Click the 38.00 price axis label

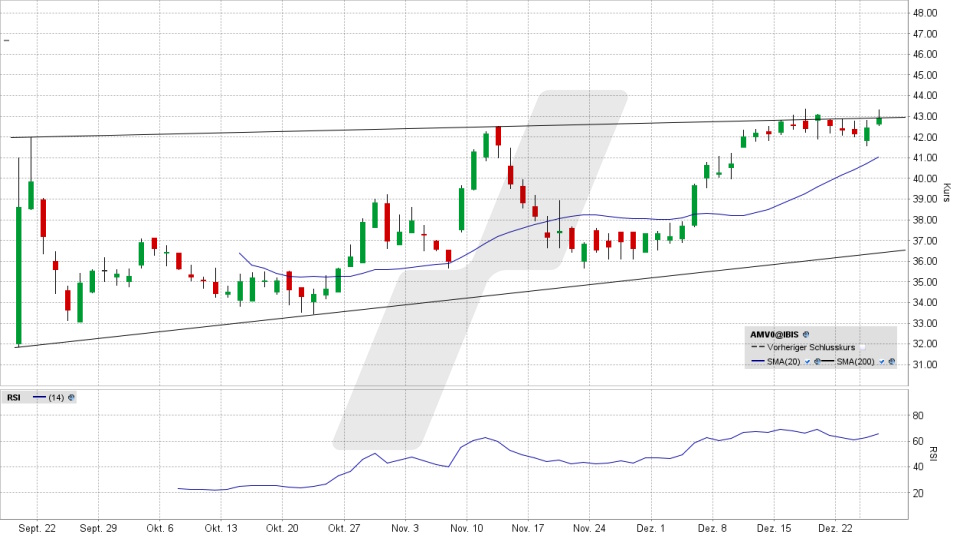pyautogui.click(x=924, y=220)
